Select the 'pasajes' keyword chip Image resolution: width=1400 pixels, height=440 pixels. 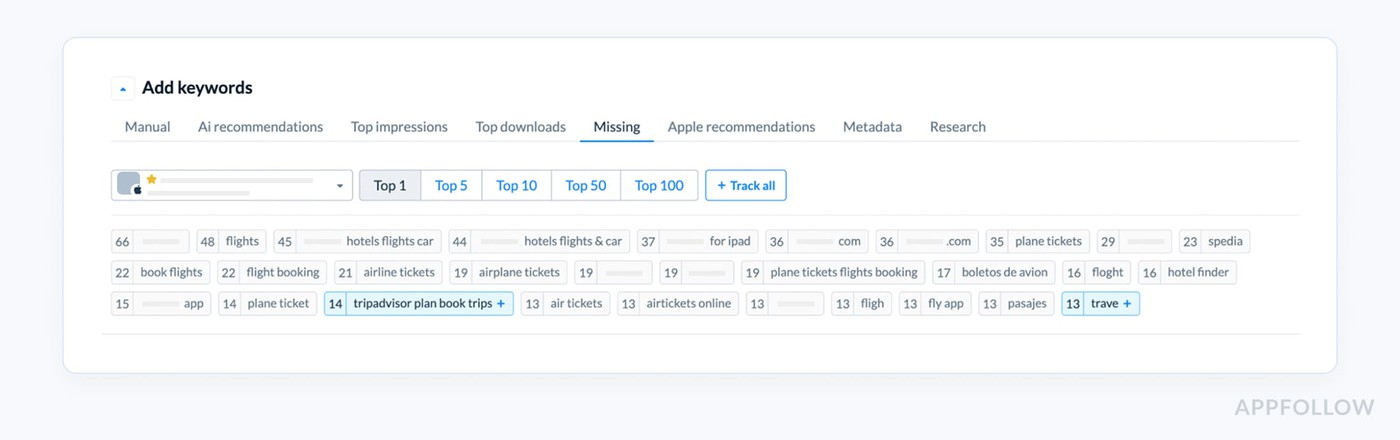1017,303
